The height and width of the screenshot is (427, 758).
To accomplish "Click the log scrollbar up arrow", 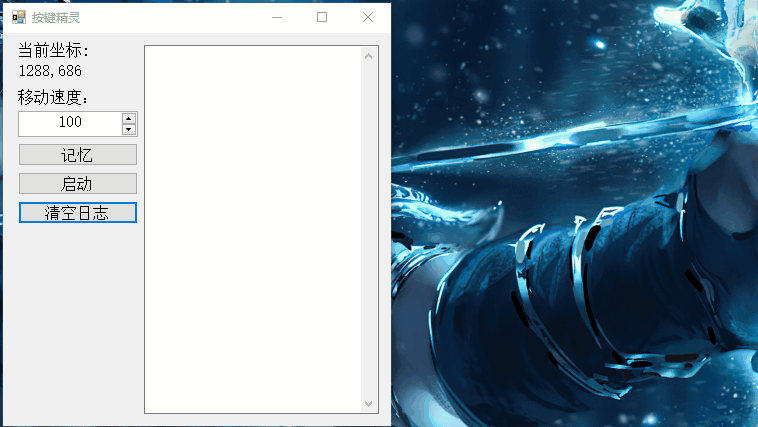I will 368,55.
